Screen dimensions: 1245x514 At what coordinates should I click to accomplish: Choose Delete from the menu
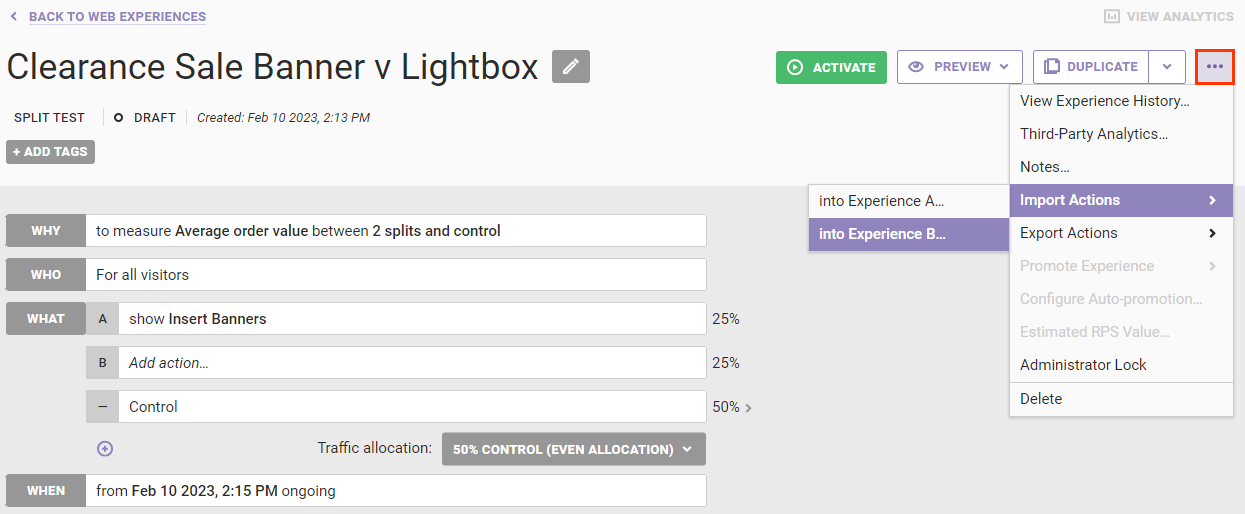(1041, 399)
